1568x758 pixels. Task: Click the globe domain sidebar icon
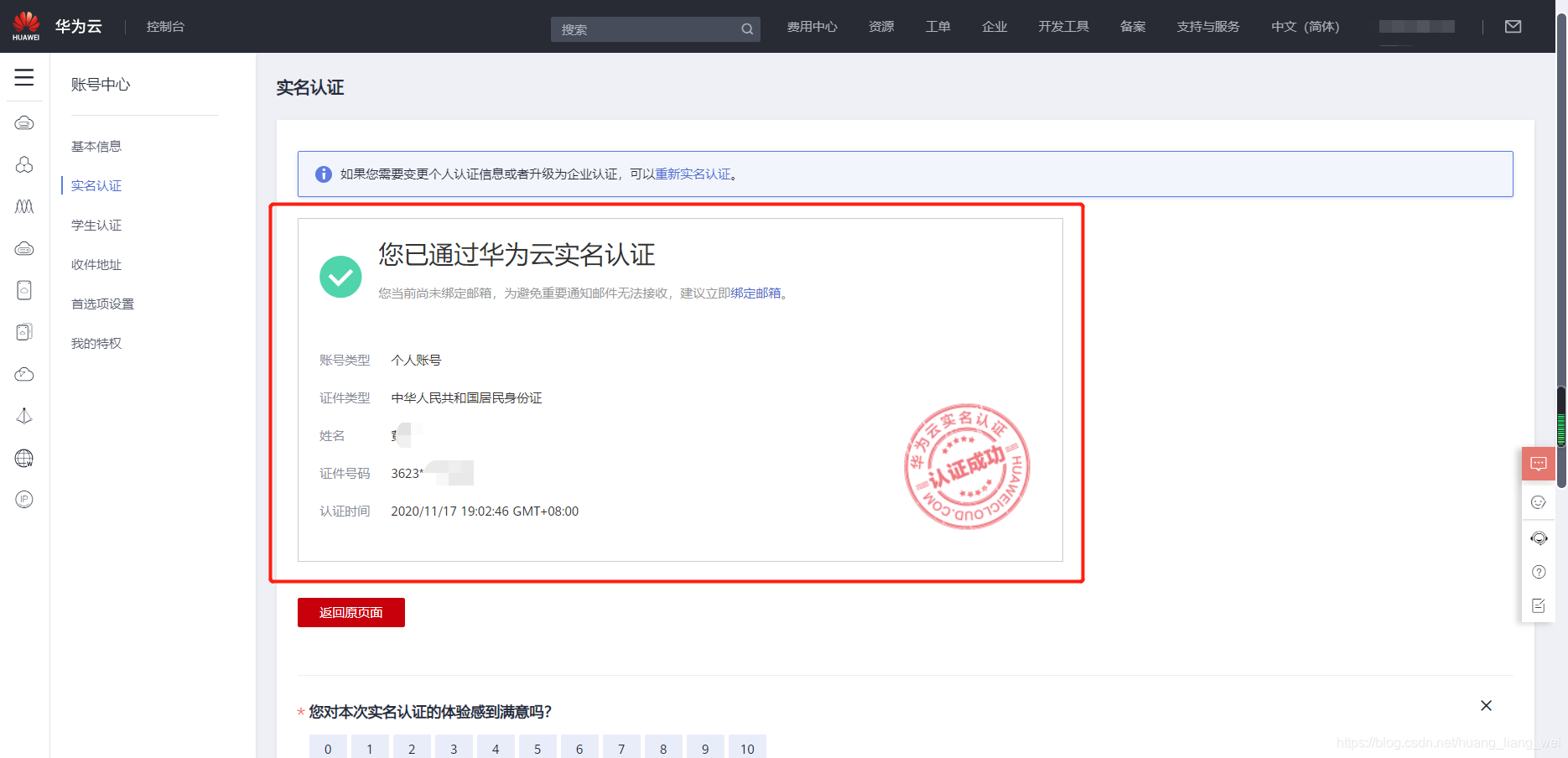tap(24, 458)
